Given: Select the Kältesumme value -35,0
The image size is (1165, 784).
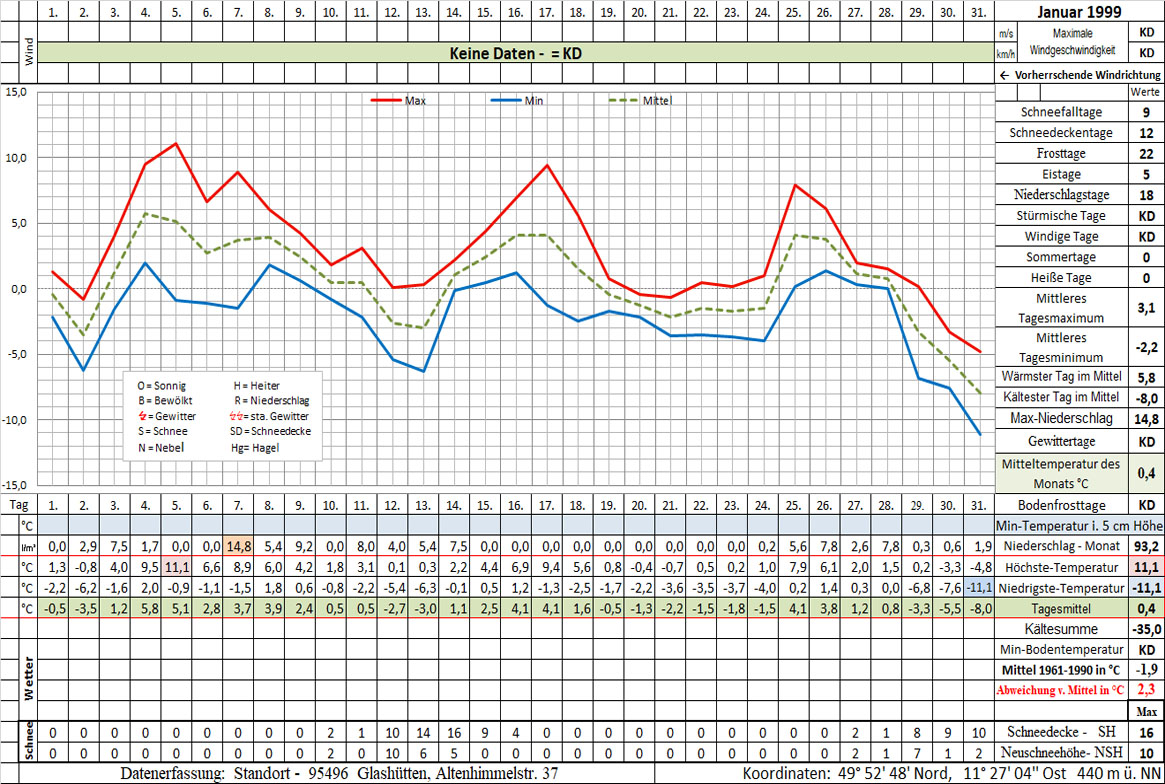Looking at the screenshot, I should (x=1146, y=629).
